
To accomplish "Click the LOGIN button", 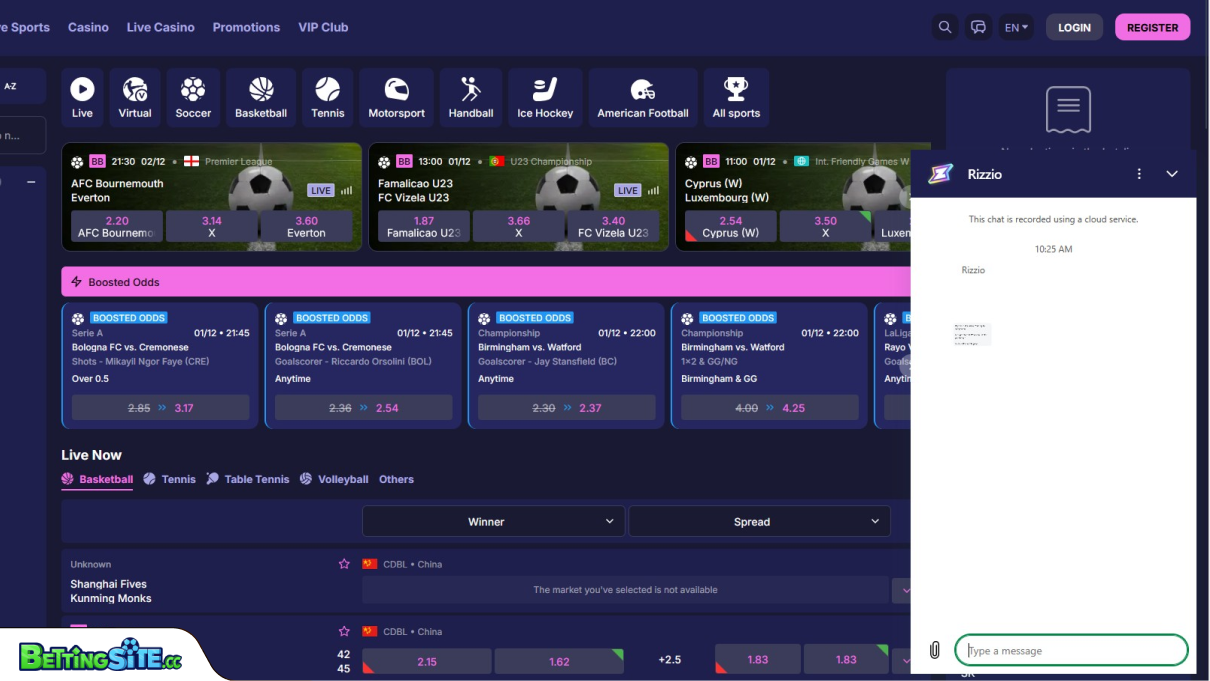I will click(1074, 27).
